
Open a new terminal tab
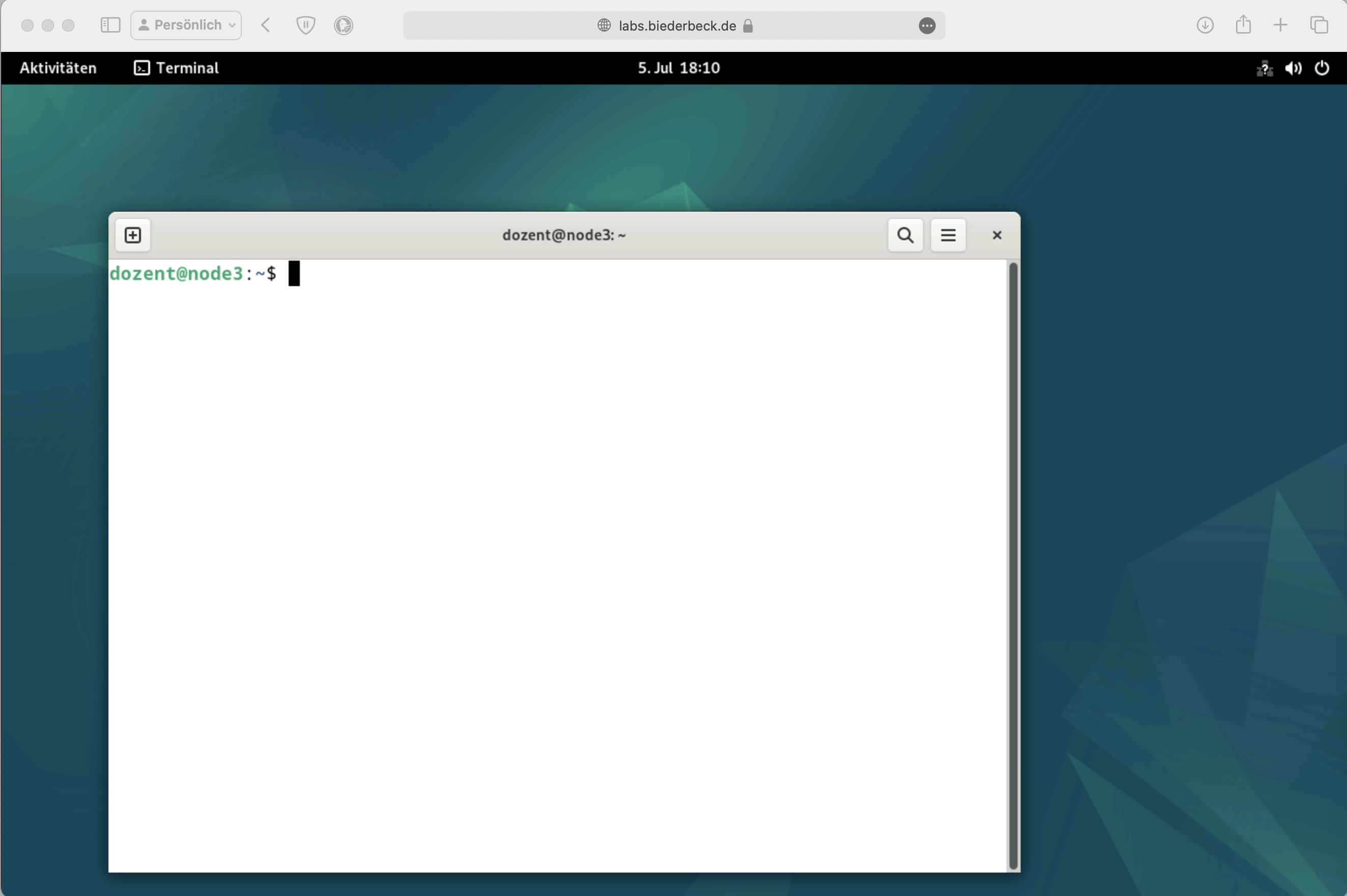(x=132, y=235)
